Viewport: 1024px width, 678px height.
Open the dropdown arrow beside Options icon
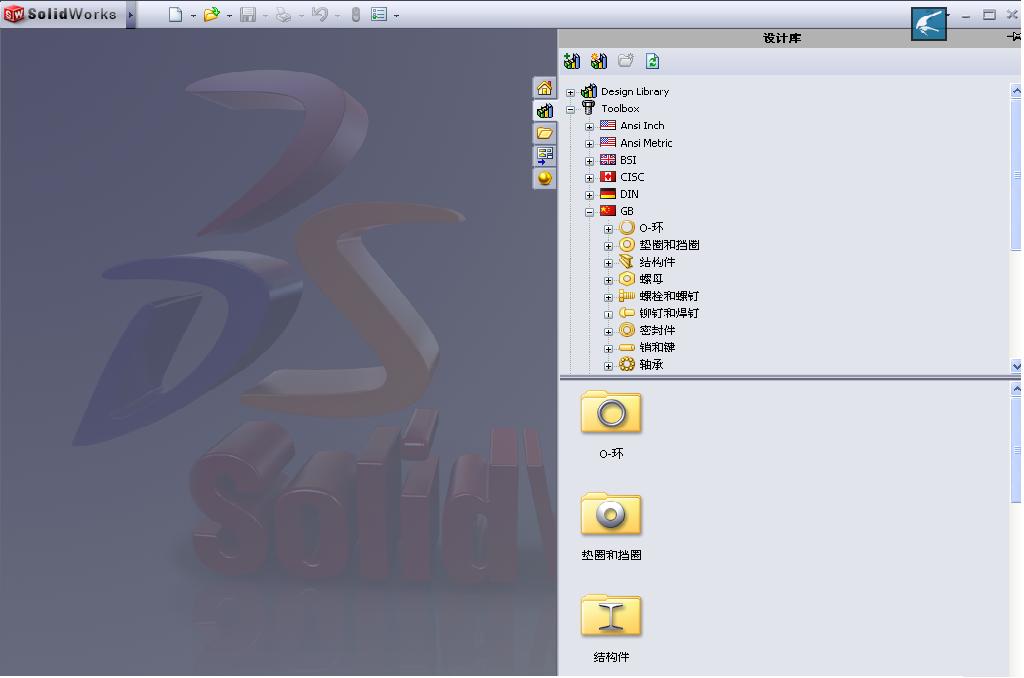tap(396, 16)
